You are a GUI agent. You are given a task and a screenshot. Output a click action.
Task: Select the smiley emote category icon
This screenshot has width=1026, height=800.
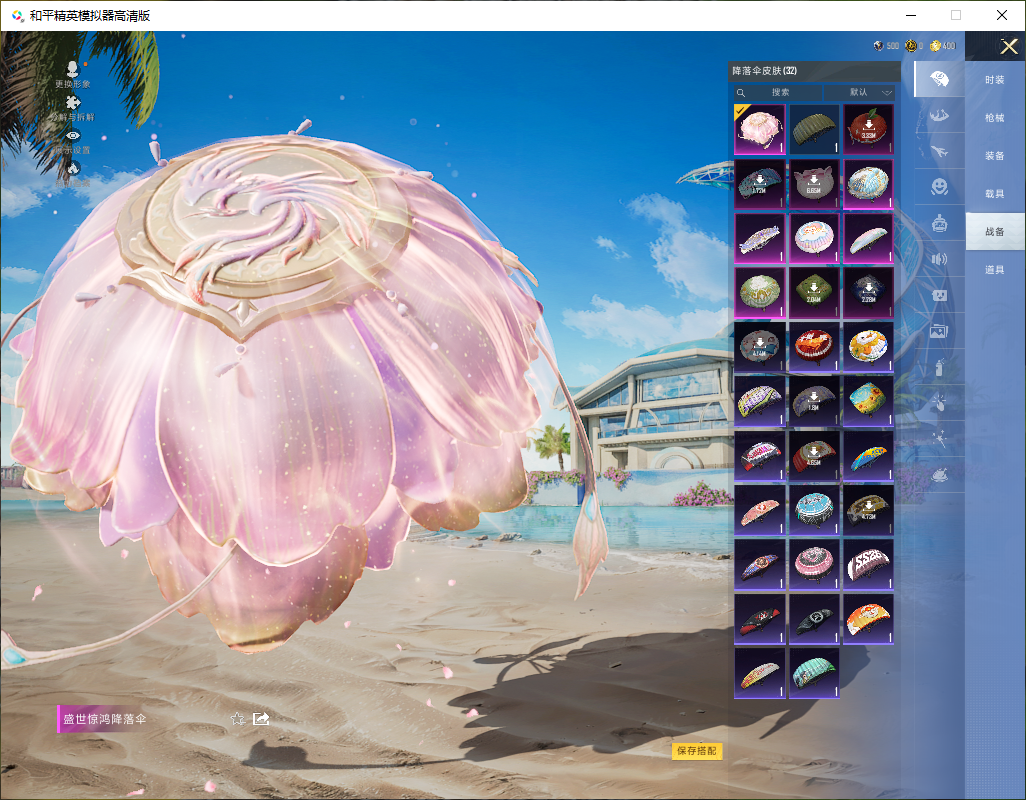pyautogui.click(x=939, y=187)
